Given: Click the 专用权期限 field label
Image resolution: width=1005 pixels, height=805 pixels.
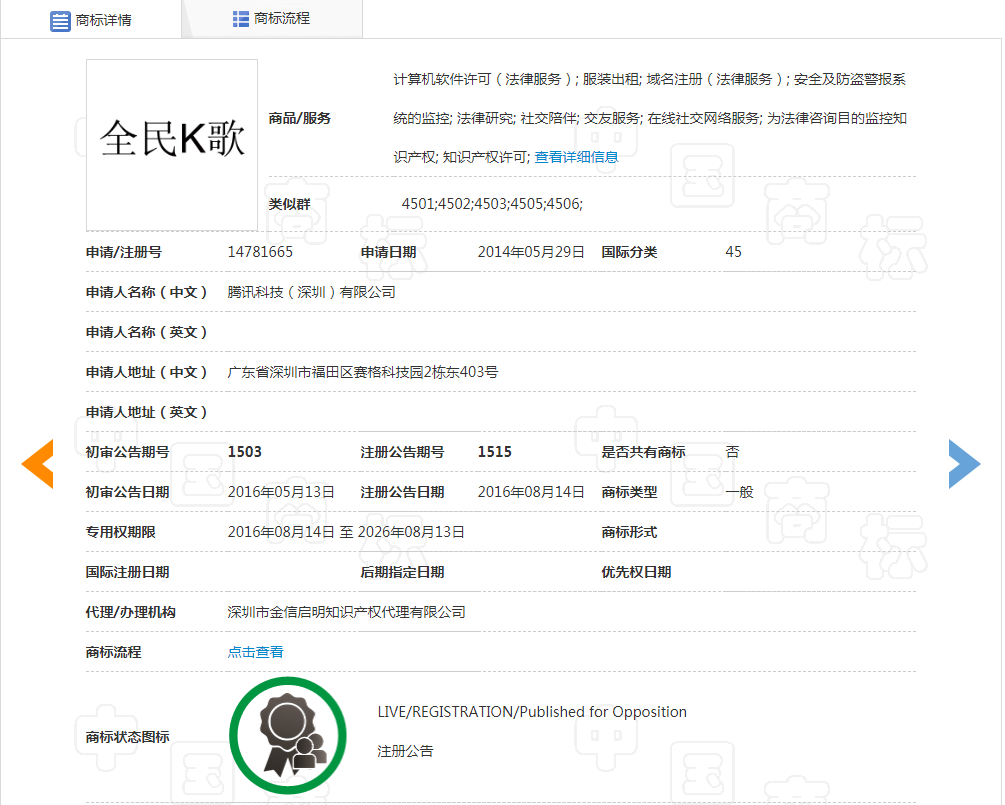Looking at the screenshot, I should pos(120,532).
